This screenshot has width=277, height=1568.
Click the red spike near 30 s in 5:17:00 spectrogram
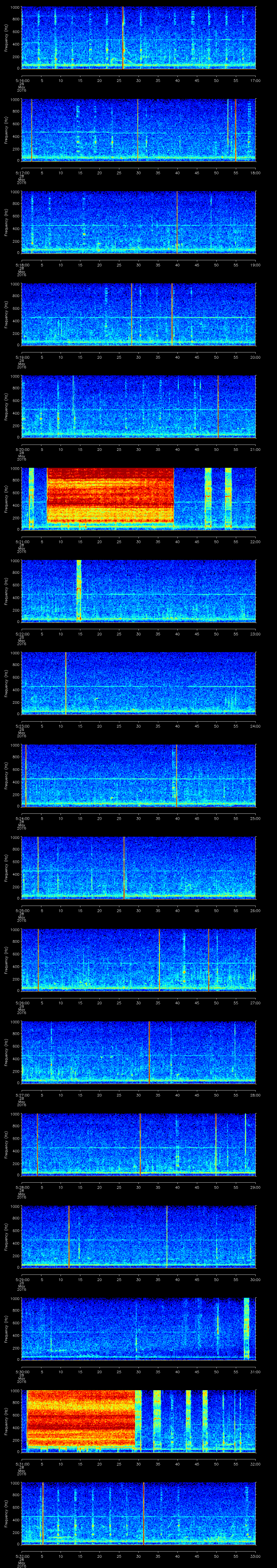pyautogui.click(x=138, y=130)
